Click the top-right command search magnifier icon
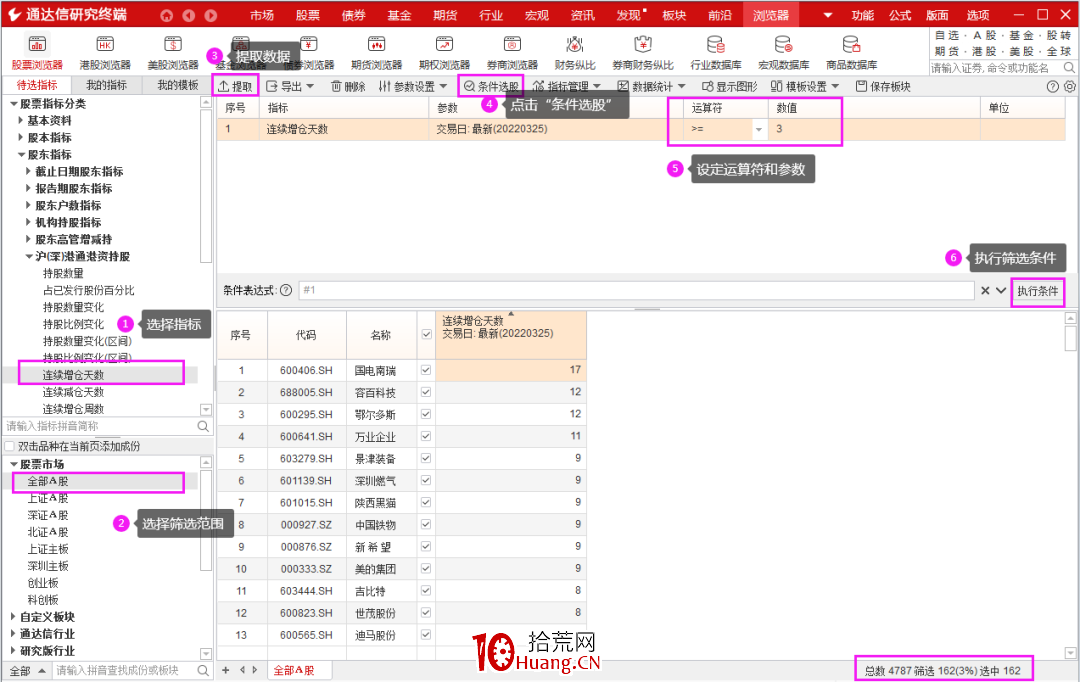 click(1068, 68)
